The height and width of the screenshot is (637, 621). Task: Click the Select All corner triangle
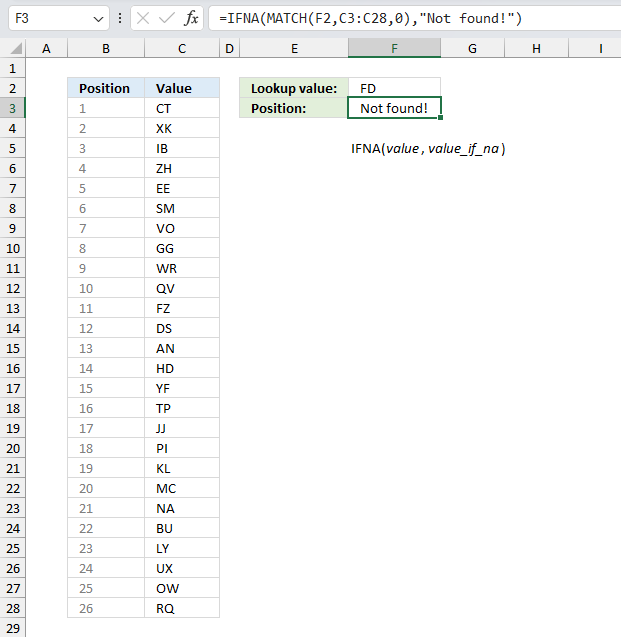pyautogui.click(x=16, y=49)
